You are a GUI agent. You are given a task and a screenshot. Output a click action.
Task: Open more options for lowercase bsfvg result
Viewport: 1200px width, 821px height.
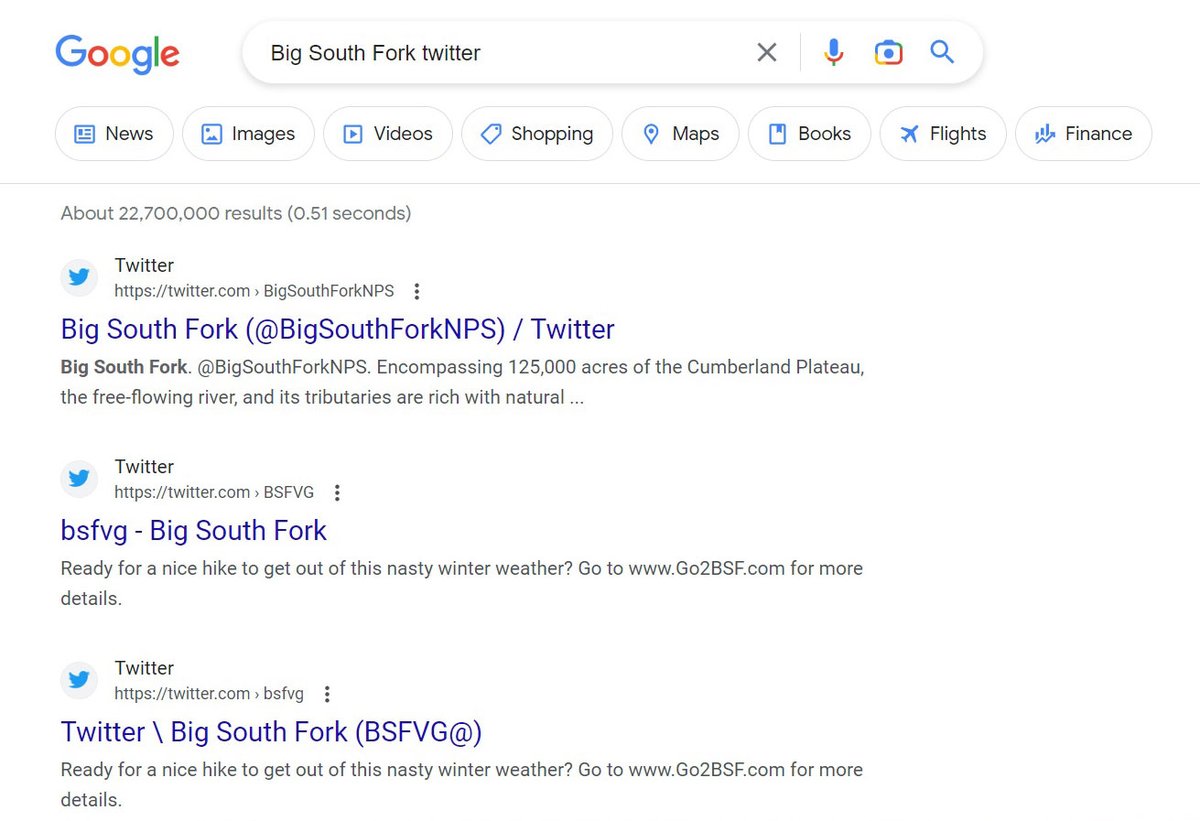(x=327, y=694)
